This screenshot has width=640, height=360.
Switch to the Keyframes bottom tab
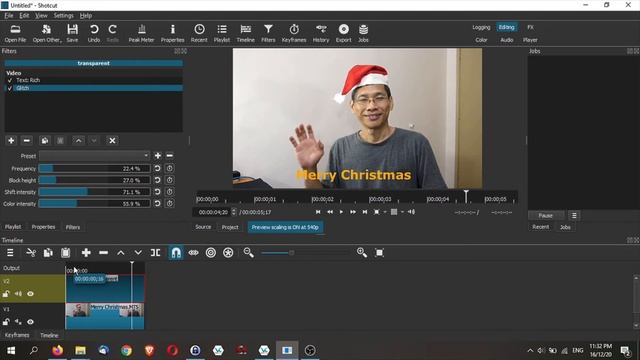pyautogui.click(x=17, y=335)
